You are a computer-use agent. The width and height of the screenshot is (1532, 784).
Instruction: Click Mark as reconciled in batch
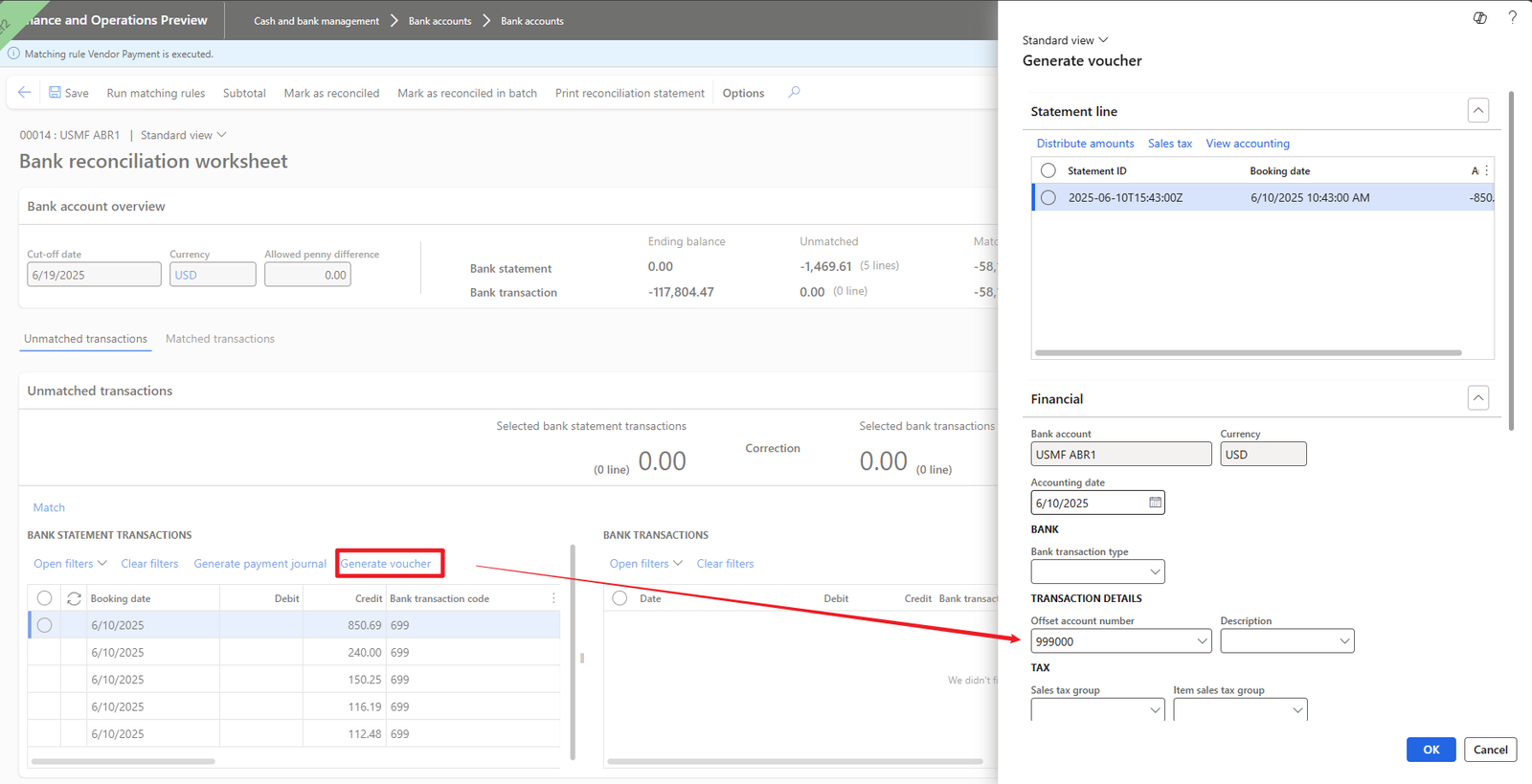tap(467, 93)
